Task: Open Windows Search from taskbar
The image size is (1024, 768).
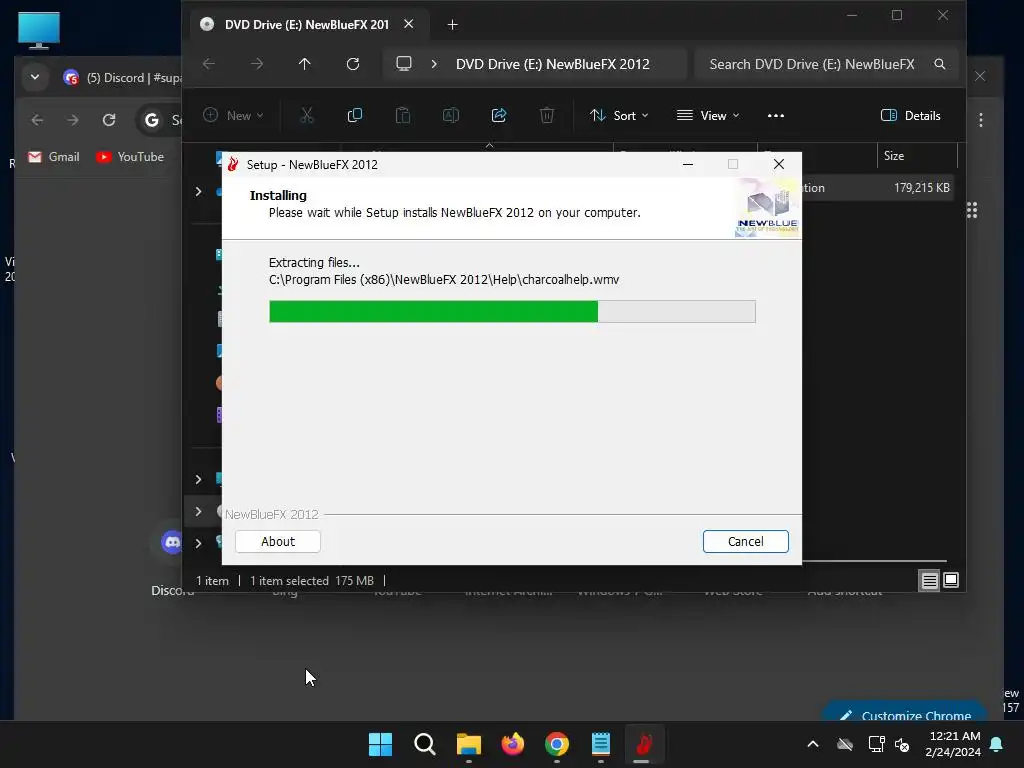Action: coord(424,744)
